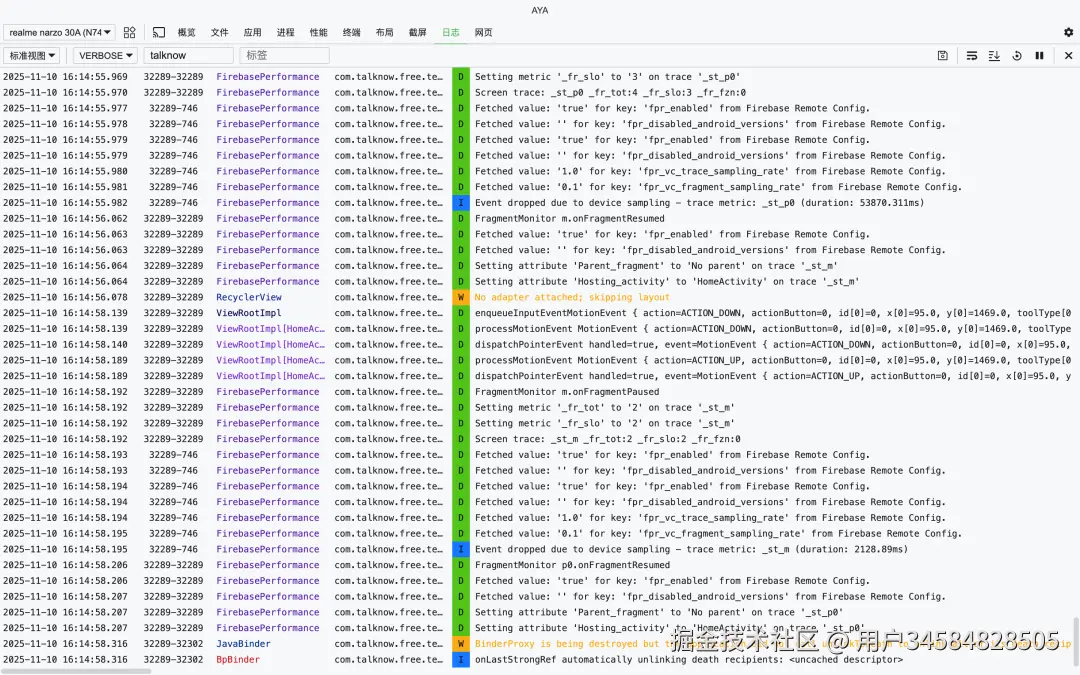Switch to the 布局 tab
This screenshot has width=1080, height=675.
tap(385, 32)
